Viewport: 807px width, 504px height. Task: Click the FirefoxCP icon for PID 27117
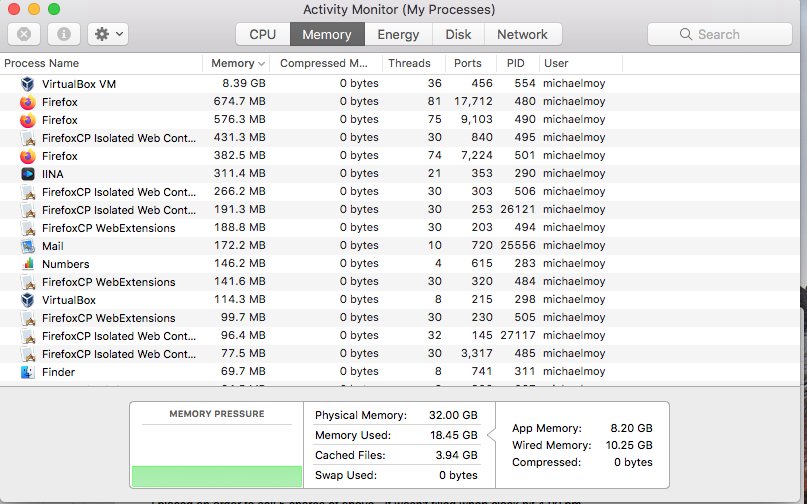click(x=28, y=336)
